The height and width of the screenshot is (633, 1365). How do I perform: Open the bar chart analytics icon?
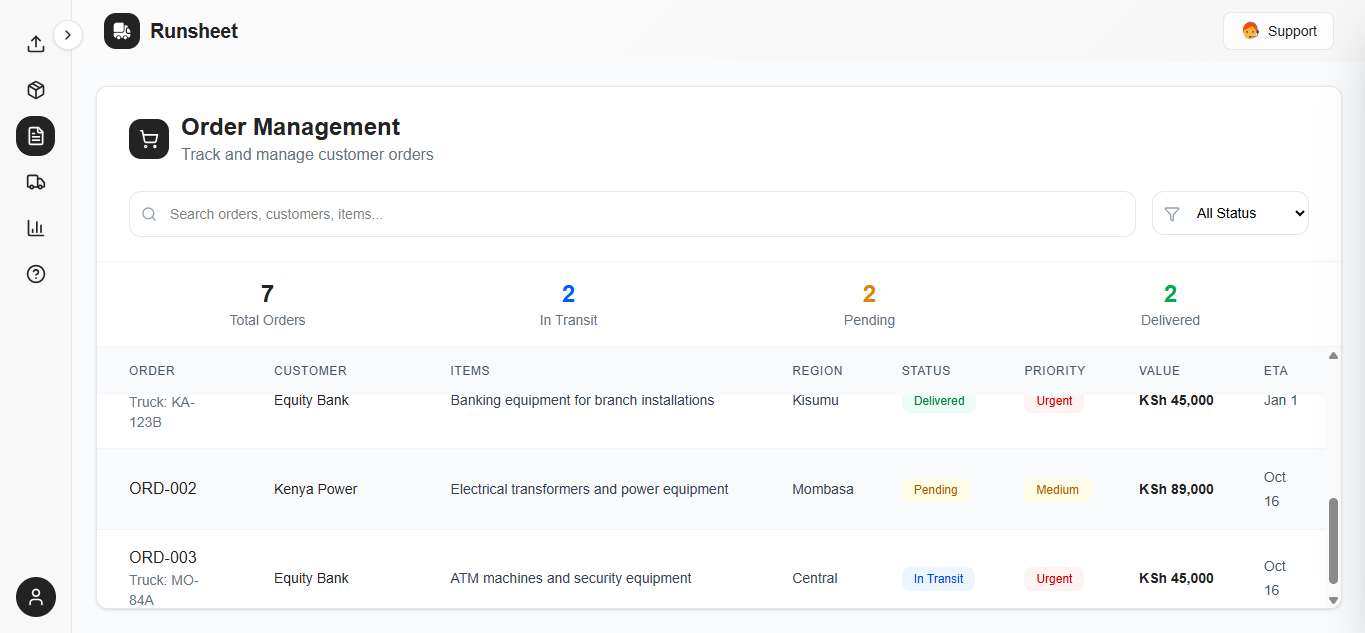(x=36, y=228)
